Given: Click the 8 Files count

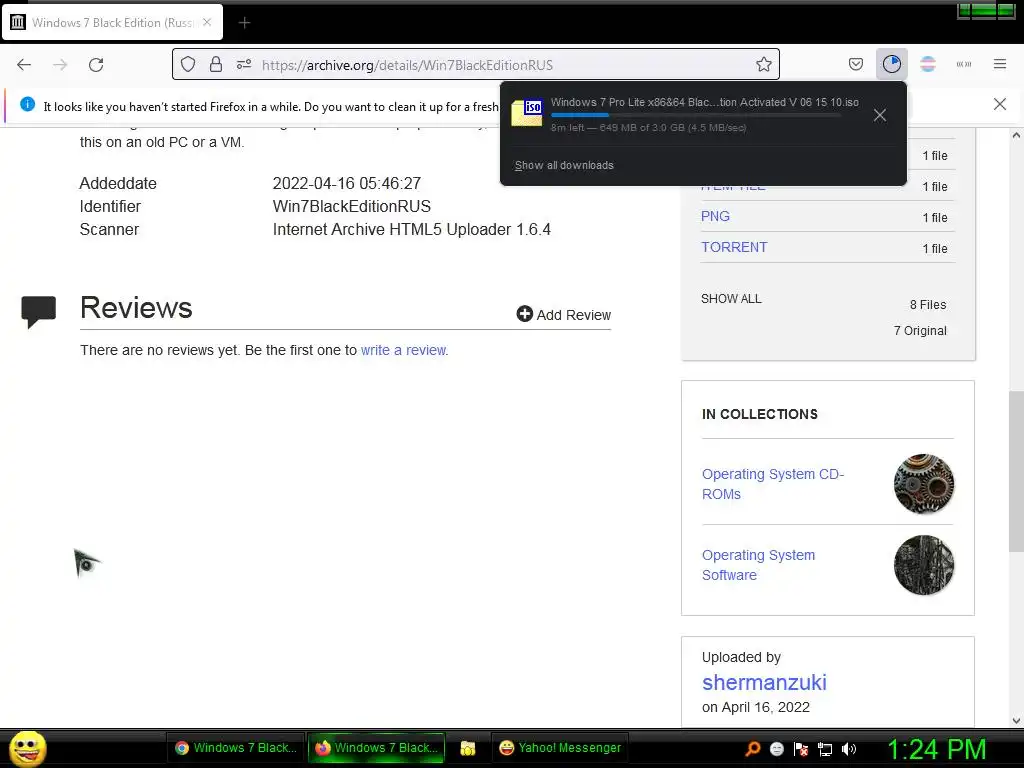Looking at the screenshot, I should coord(928,305).
